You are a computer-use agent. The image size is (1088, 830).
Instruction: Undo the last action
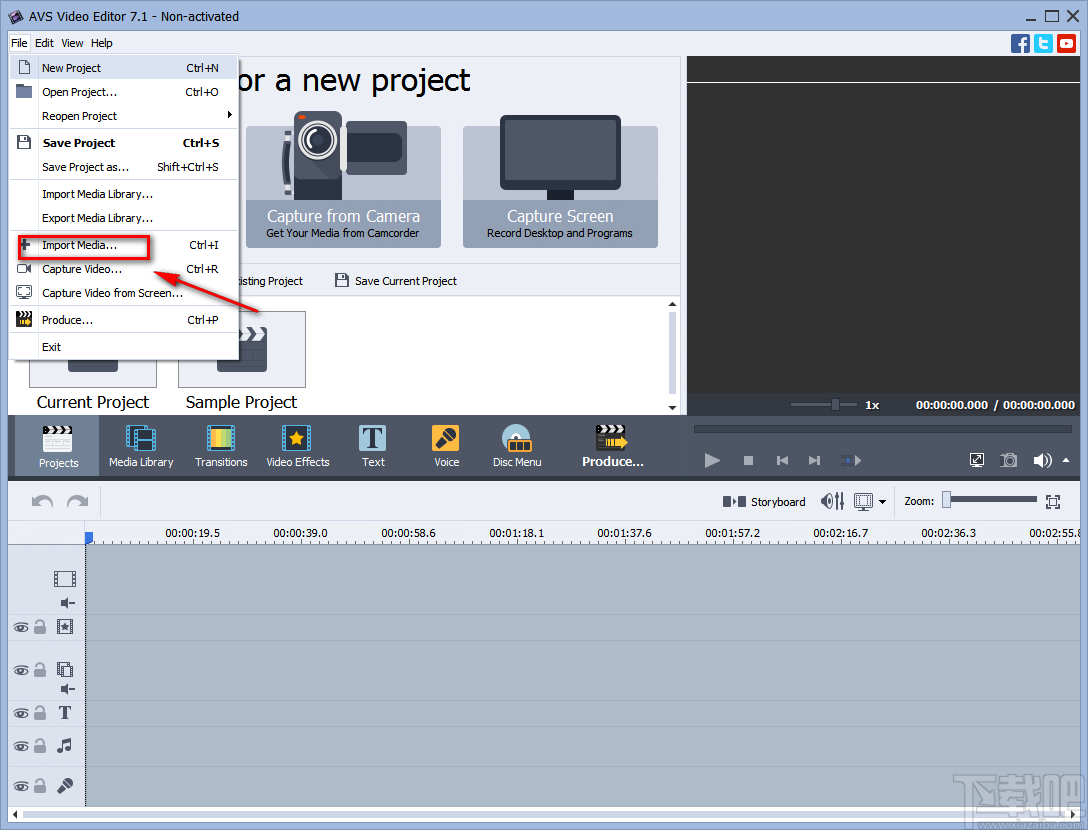(x=42, y=501)
